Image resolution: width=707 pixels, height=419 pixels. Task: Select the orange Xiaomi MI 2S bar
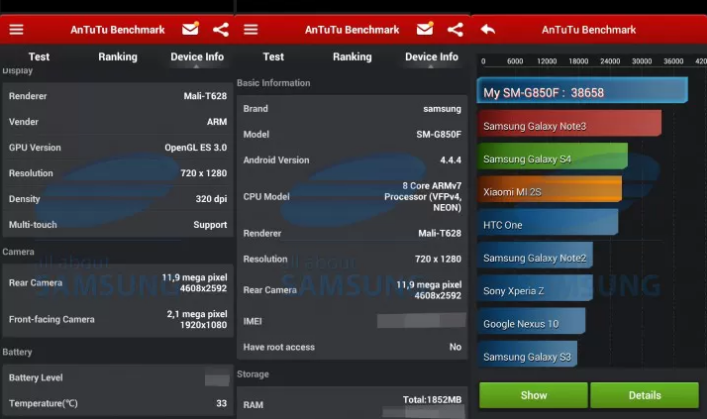coord(549,190)
